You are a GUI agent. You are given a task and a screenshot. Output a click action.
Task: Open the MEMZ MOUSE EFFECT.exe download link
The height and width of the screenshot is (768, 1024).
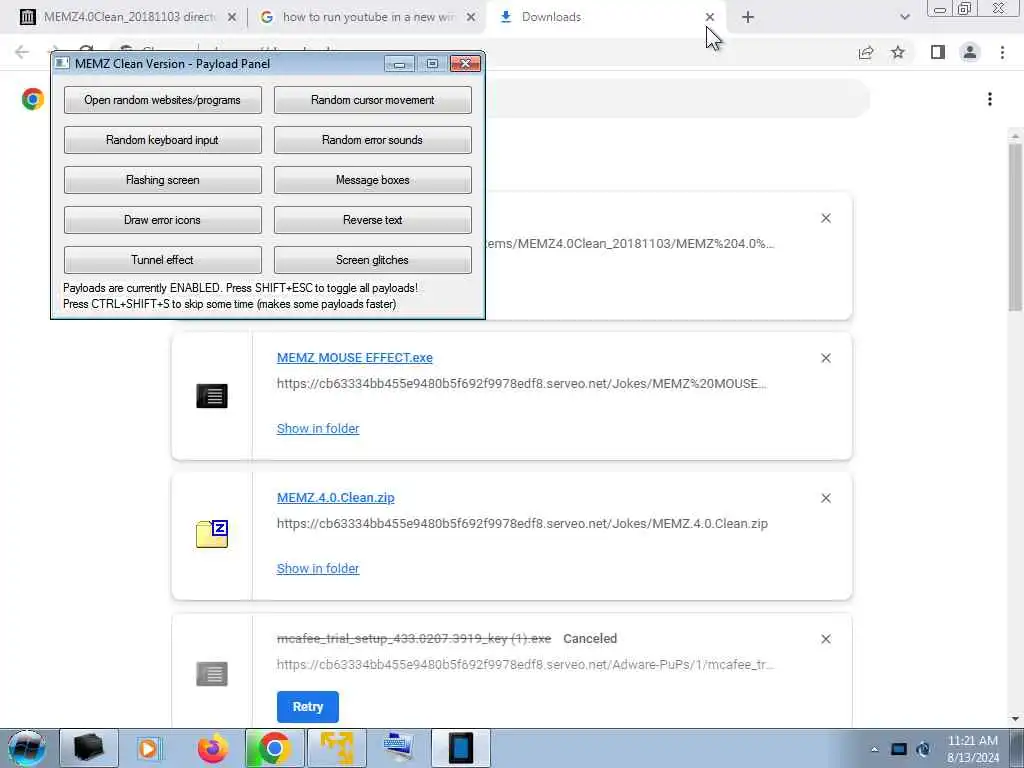[x=355, y=358]
